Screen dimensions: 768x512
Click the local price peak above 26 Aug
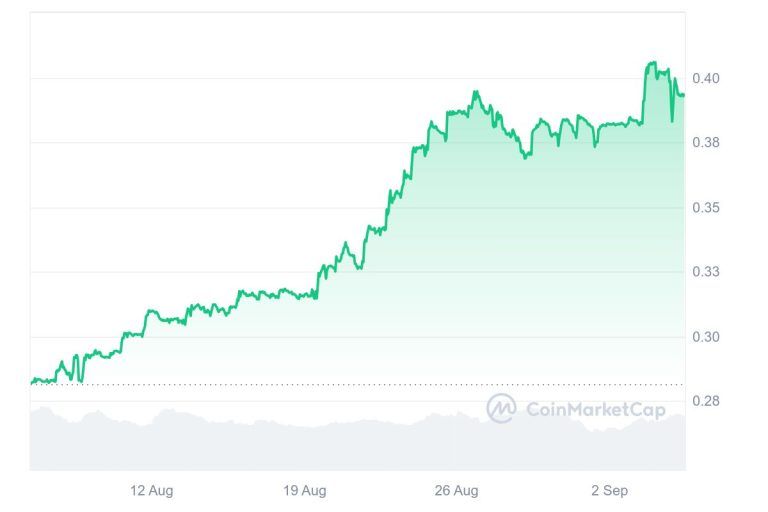point(476,92)
